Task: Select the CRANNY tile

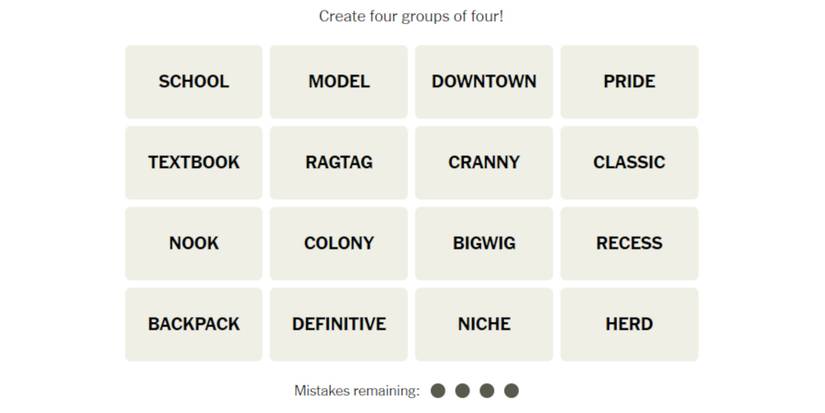Action: click(484, 162)
